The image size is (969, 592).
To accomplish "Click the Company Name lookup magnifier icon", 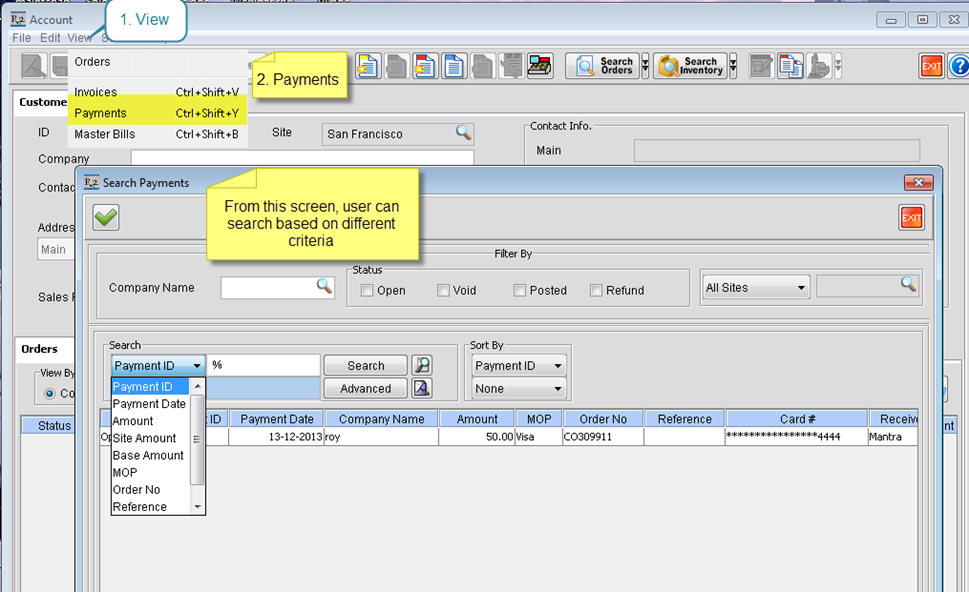I will pos(324,287).
